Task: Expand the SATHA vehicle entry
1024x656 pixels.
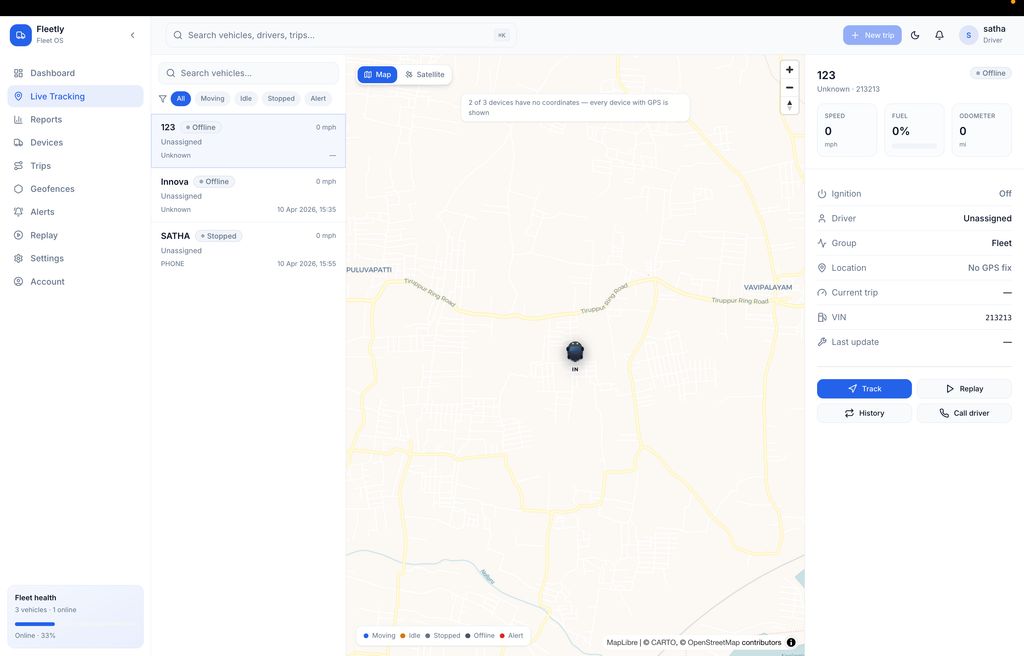Action: pos(247,249)
